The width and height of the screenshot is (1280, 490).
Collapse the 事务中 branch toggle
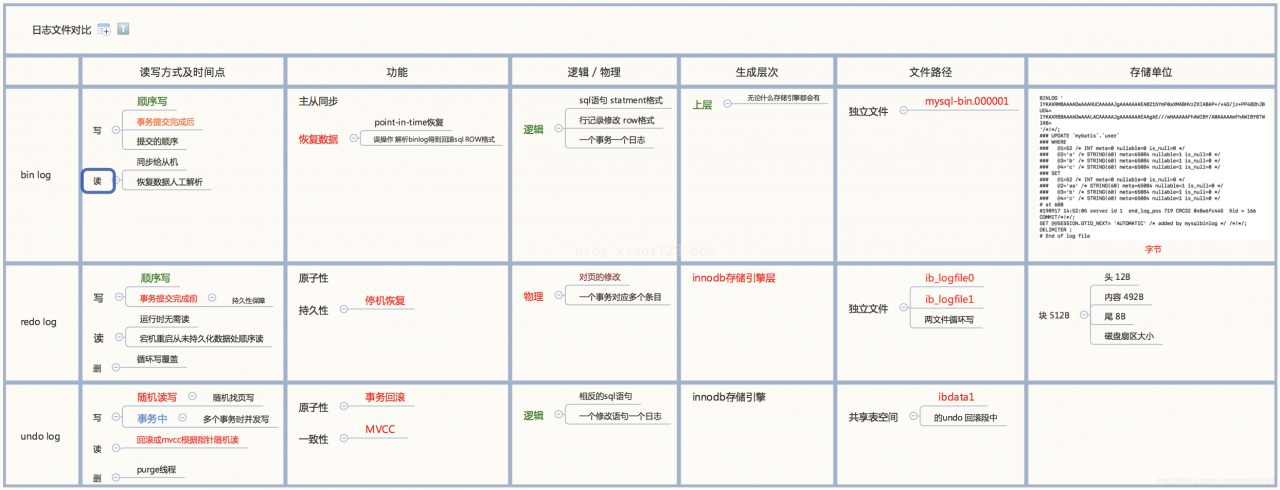pos(181,418)
